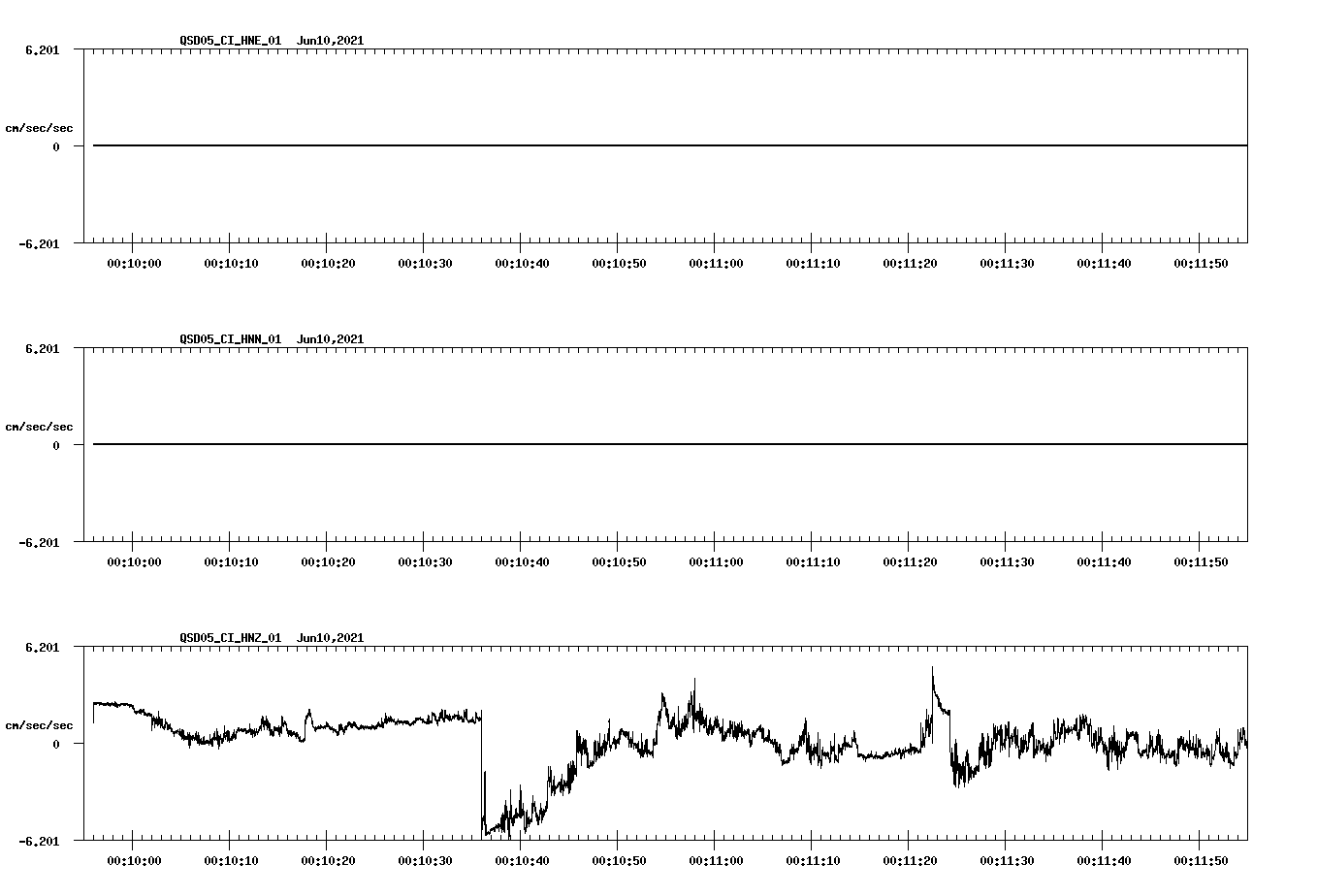Screen dimensions: 1317x896
Task: Click the 00:10:50 time label under the HNN plot
Action: pos(619,561)
